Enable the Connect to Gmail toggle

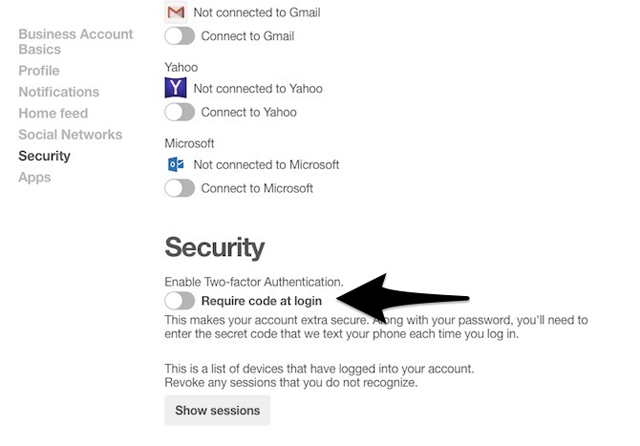point(180,36)
